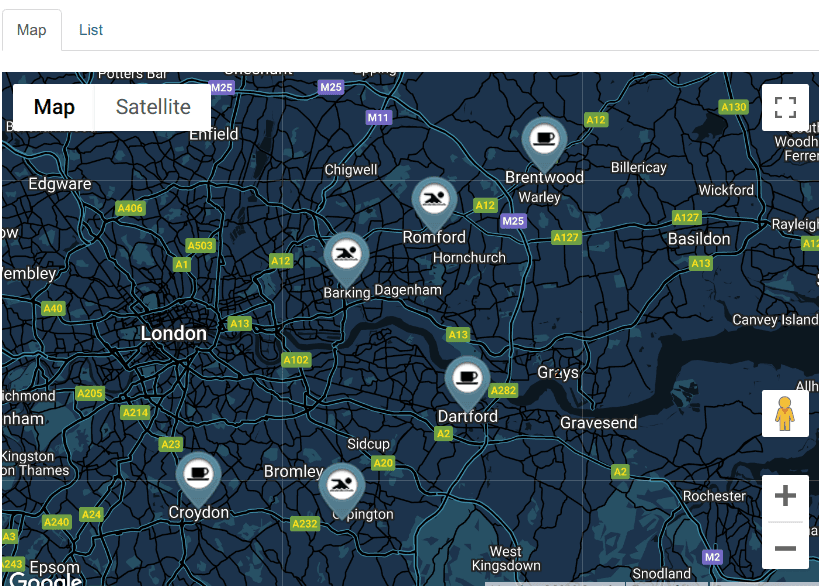Viewport: 819px width, 586px height.
Task: Click the Canvey Island label
Action: (x=775, y=320)
